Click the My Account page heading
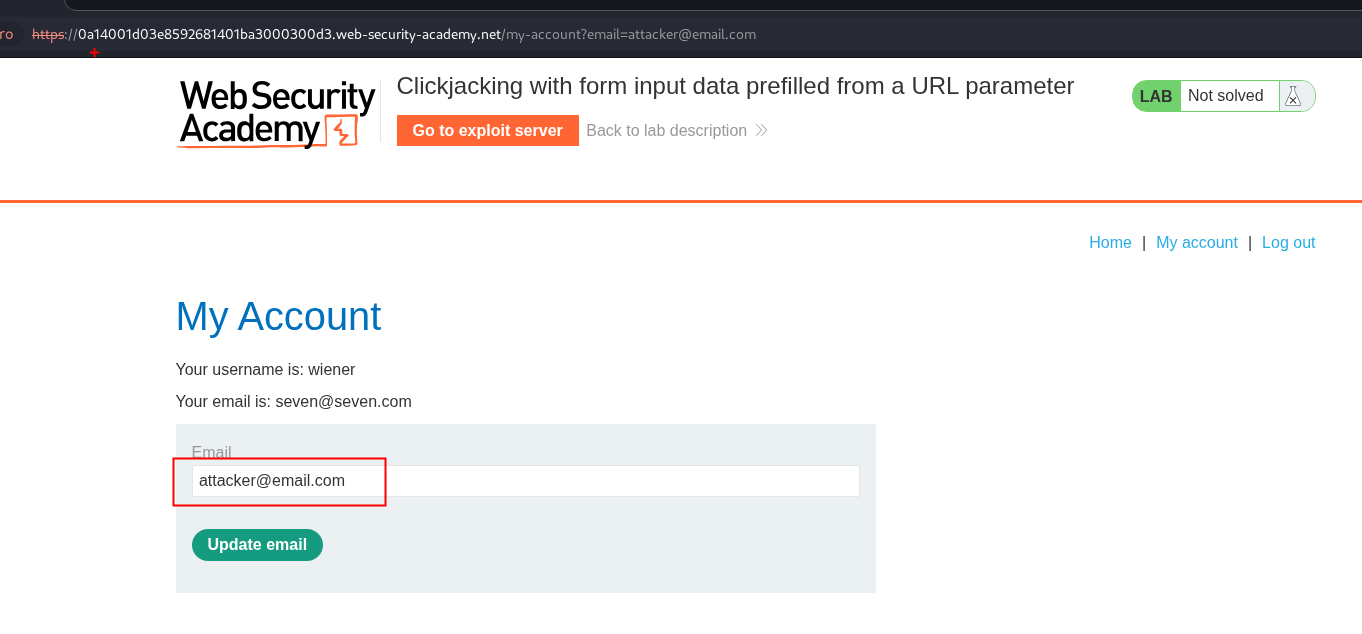 coord(278,317)
